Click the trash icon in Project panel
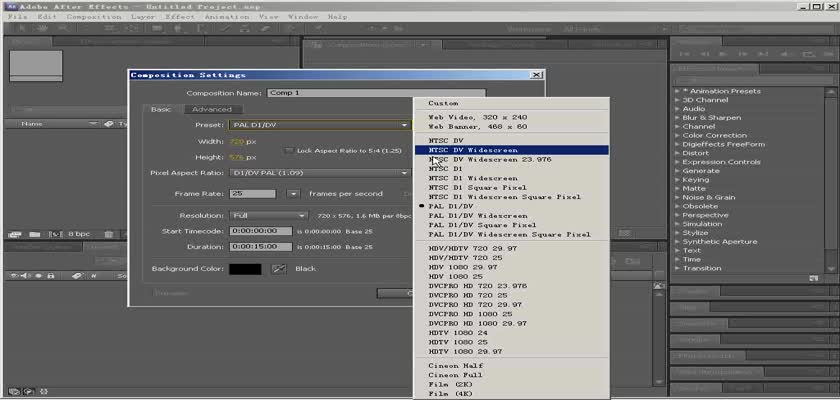This screenshot has width=840, height=400. (108, 234)
